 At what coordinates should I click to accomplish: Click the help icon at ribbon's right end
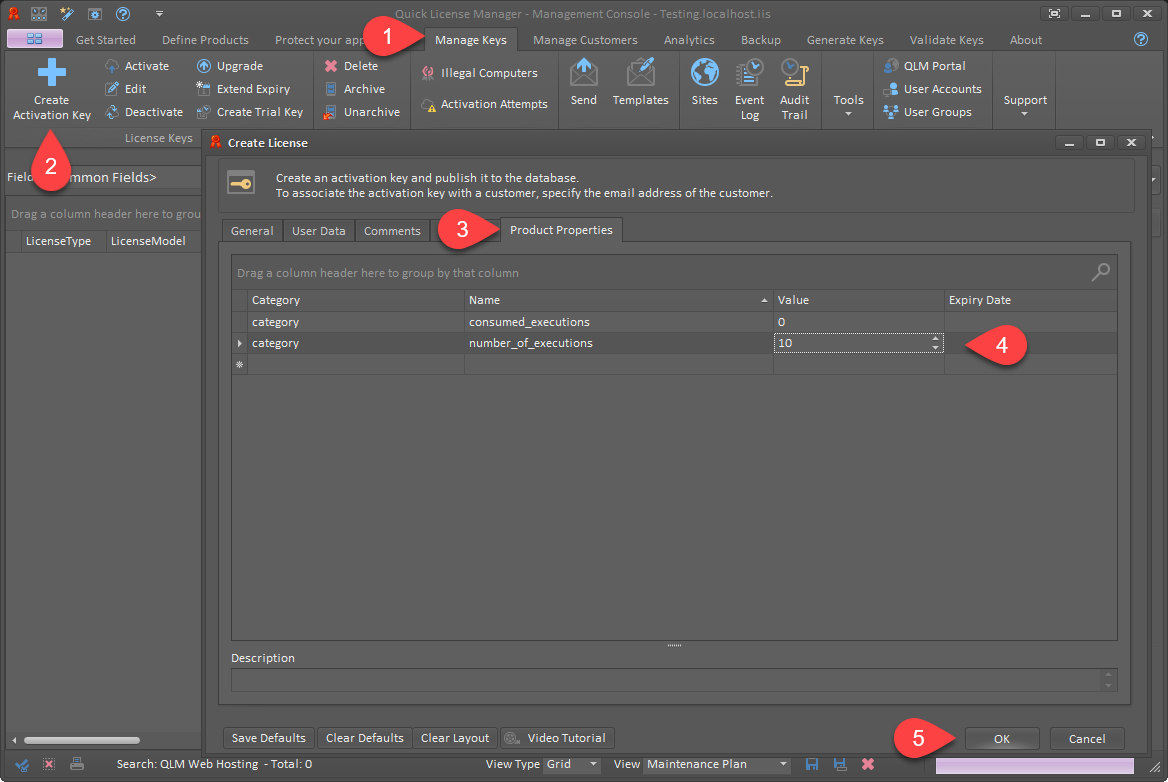pyautogui.click(x=1140, y=39)
